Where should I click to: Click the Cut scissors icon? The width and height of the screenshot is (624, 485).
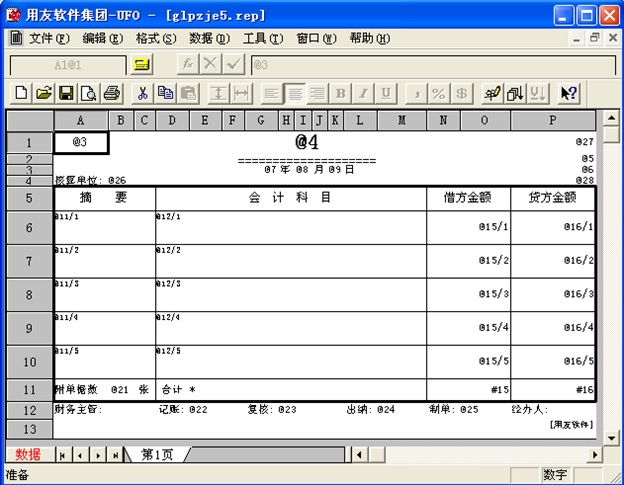pos(142,93)
